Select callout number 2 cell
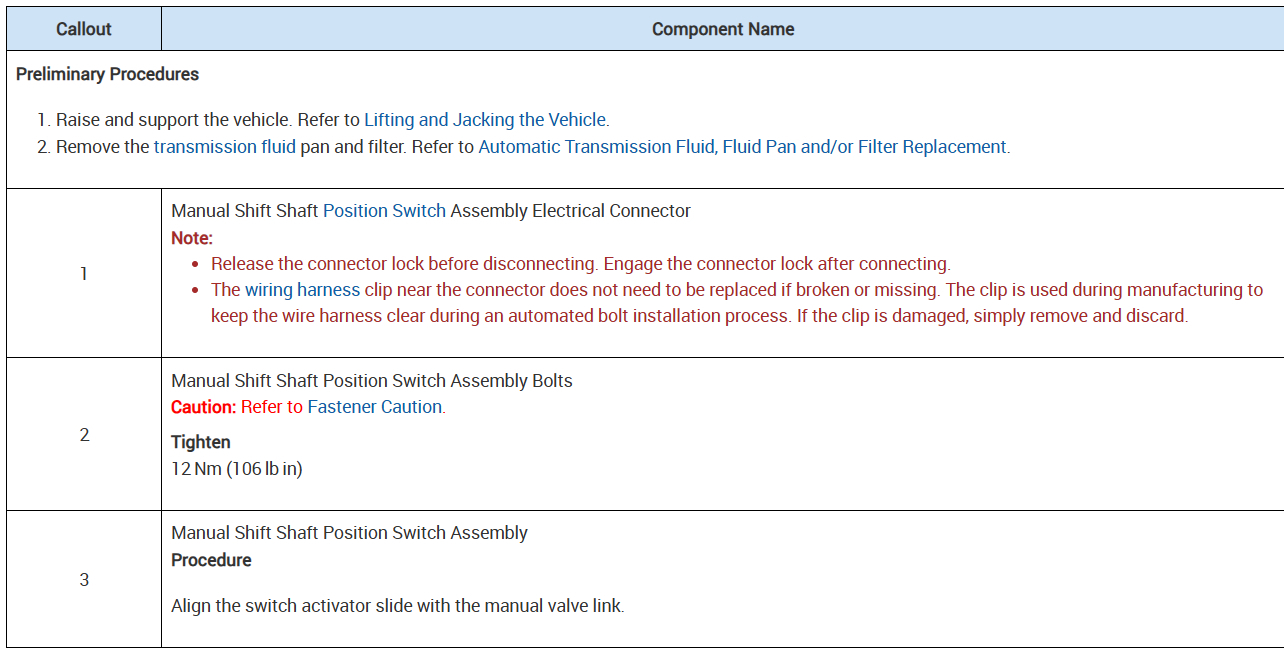This screenshot has width=1284, height=652. point(84,435)
